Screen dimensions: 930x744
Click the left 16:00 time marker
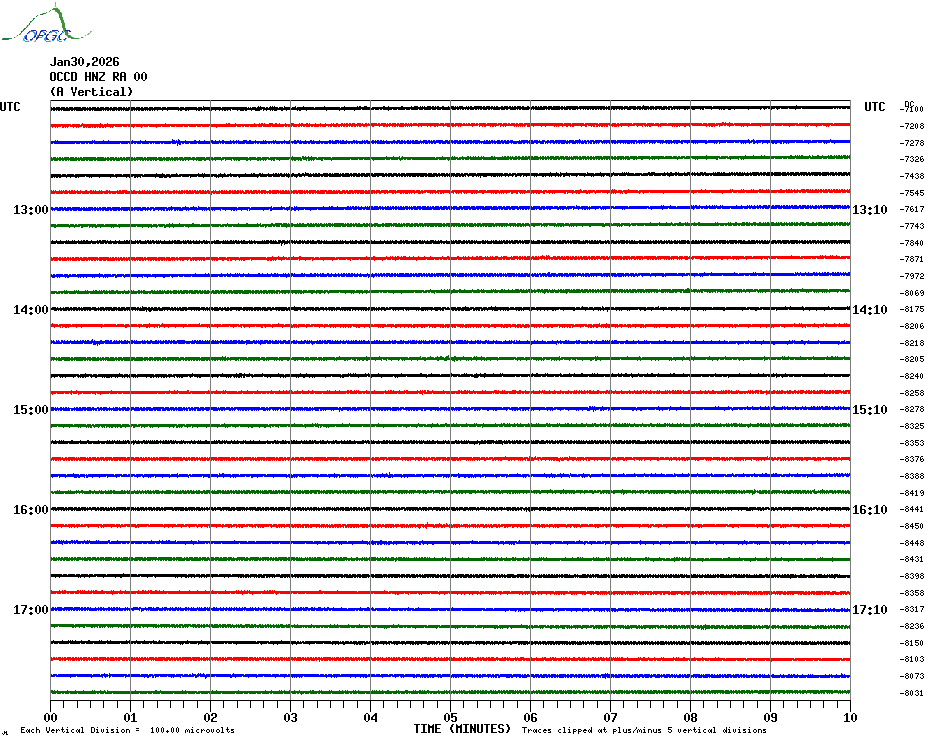(x=30, y=510)
